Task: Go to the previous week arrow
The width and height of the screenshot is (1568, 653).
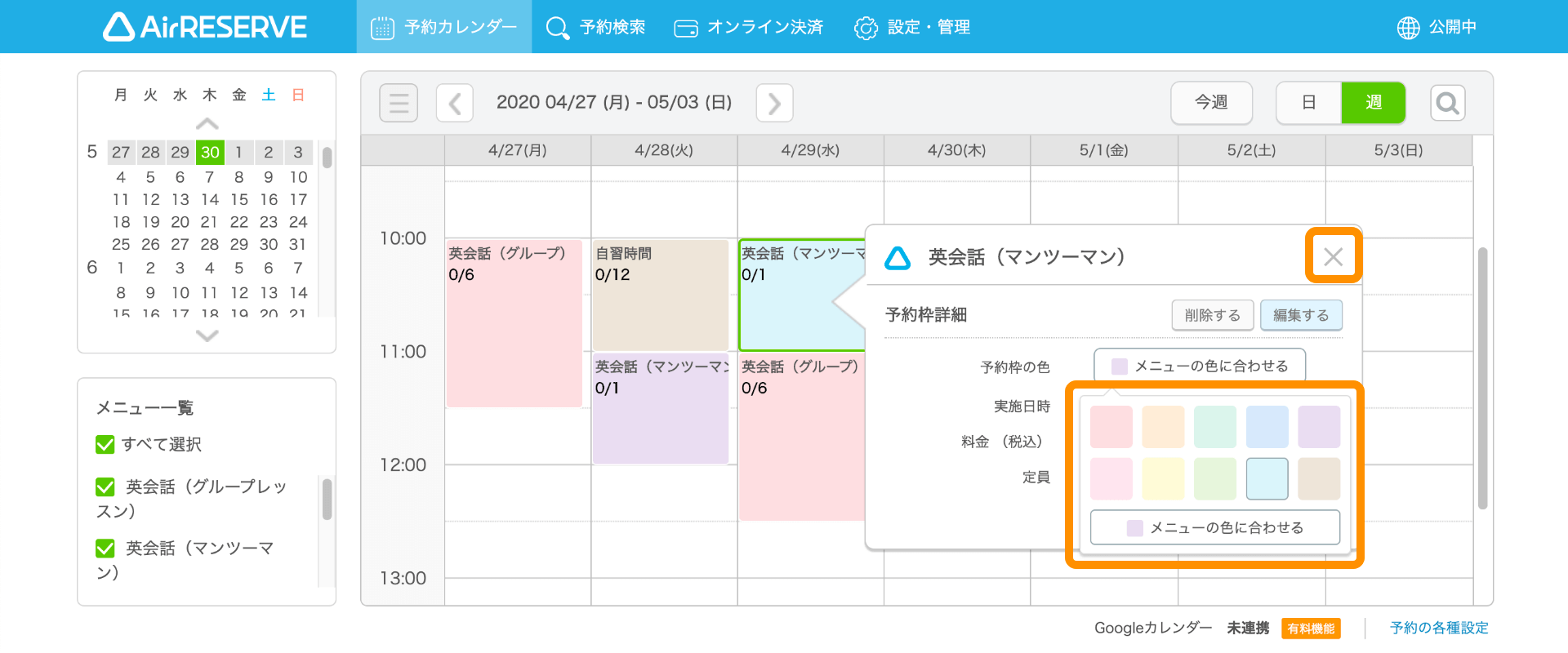Action: coord(455,103)
